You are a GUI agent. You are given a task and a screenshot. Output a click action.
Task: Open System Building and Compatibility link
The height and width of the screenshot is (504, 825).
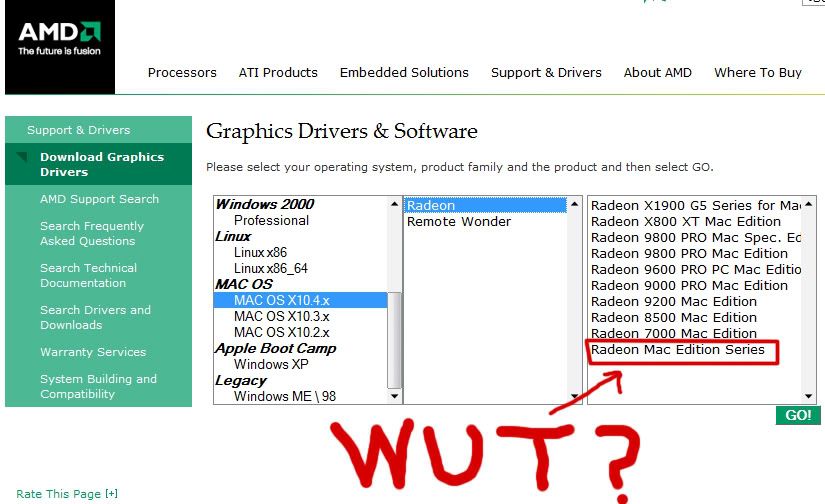pyautogui.click(x=98, y=386)
